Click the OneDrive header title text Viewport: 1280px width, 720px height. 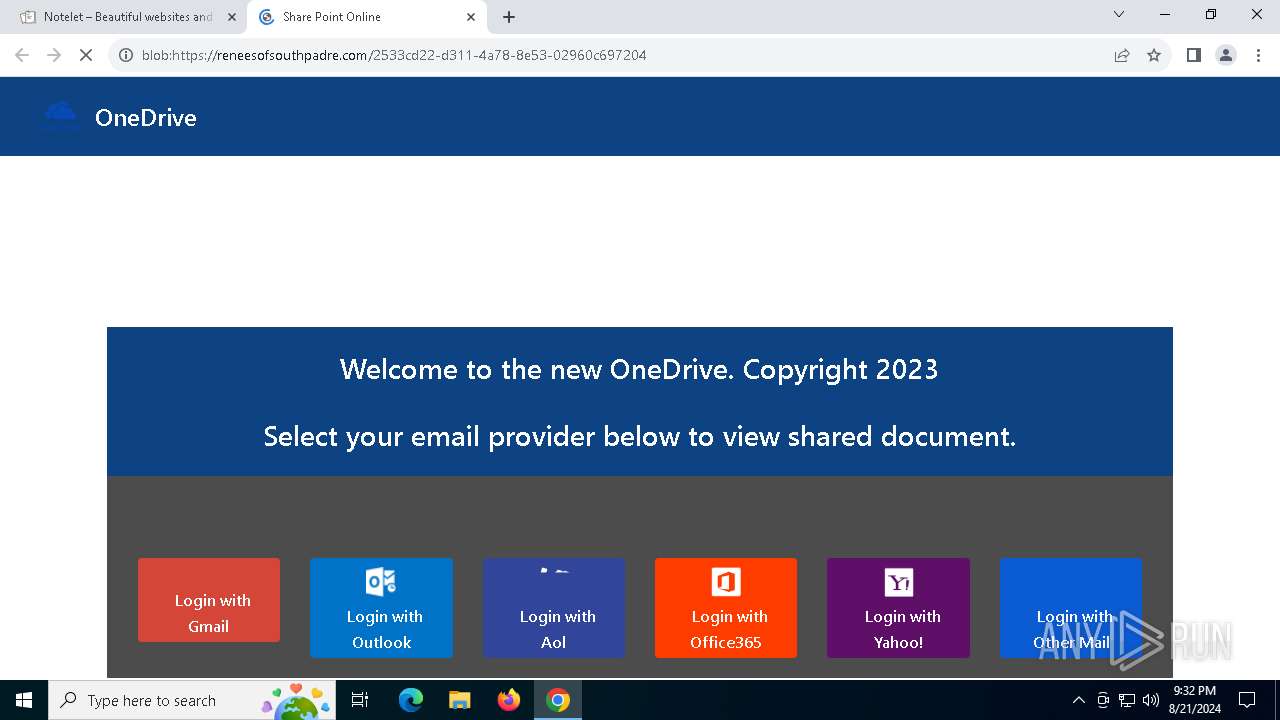coord(146,117)
